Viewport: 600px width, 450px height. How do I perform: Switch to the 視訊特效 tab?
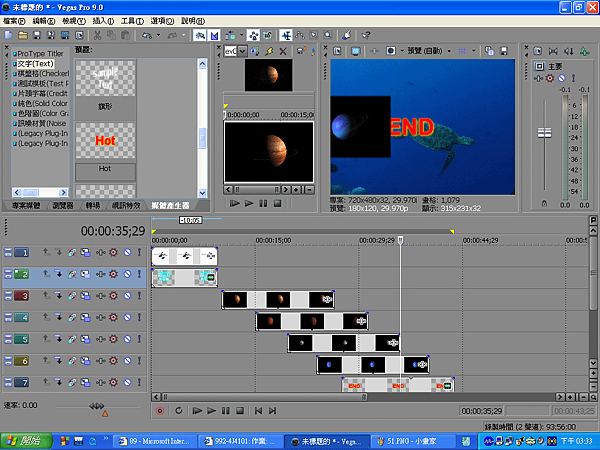pyautogui.click(x=126, y=206)
